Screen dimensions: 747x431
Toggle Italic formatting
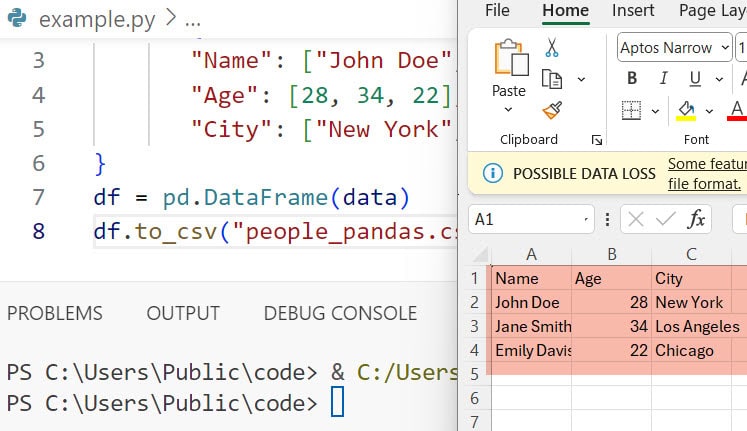click(663, 78)
